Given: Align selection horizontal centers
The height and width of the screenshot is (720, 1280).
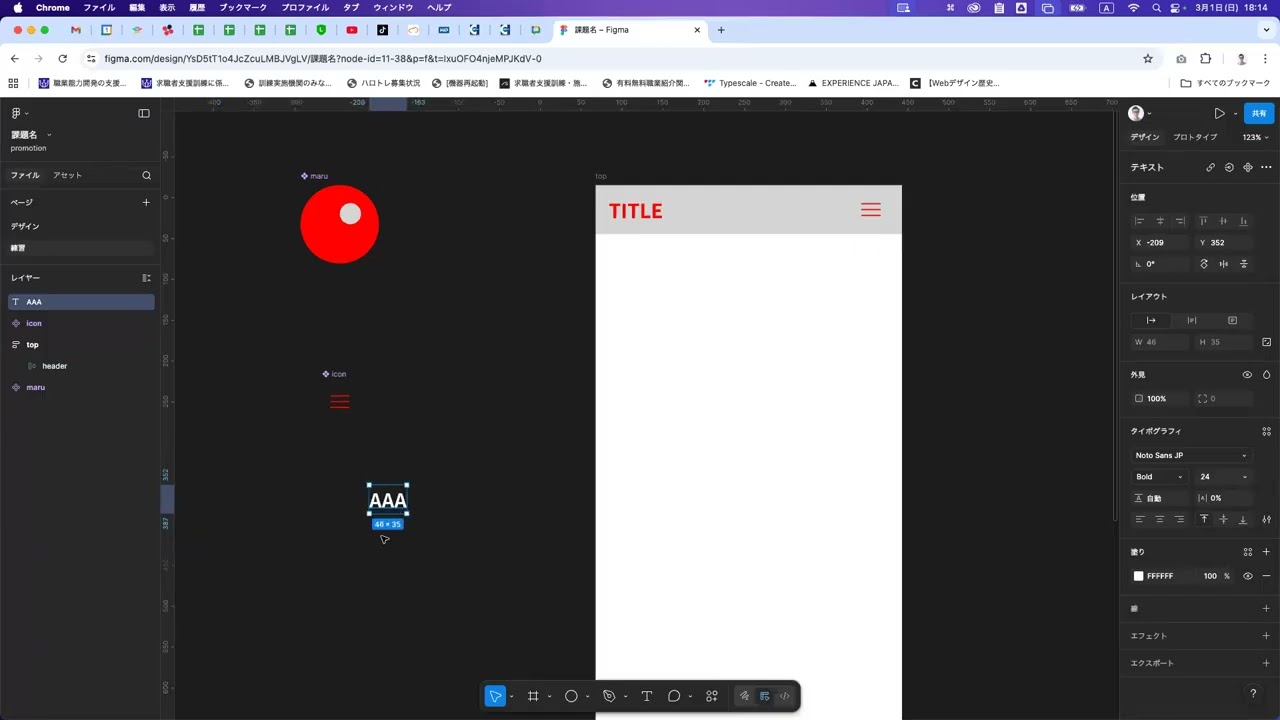Looking at the screenshot, I should pyautogui.click(x=1160, y=221).
